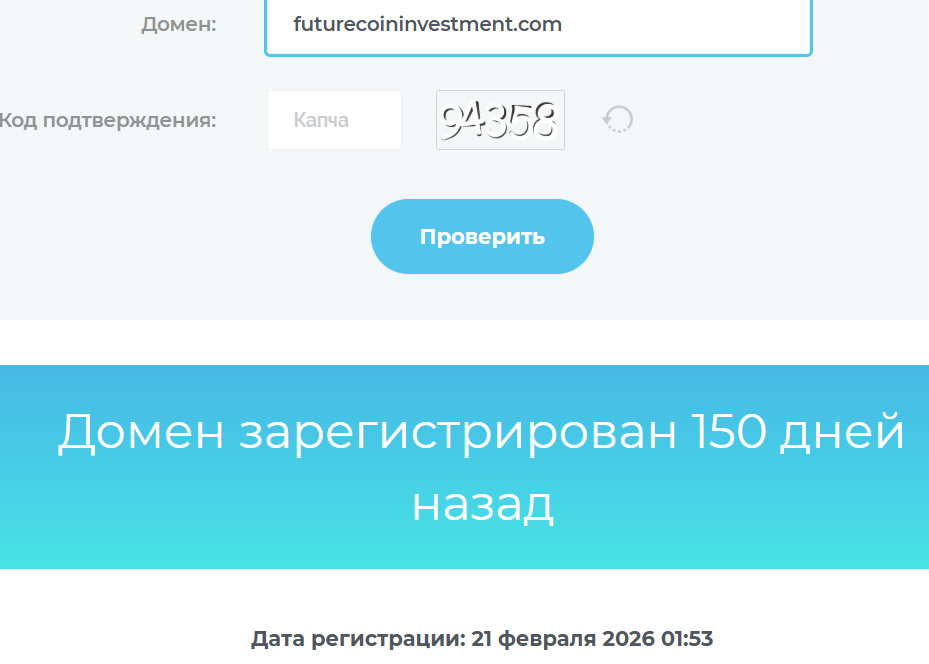This screenshot has width=929, height=664.
Task: Focus the Капча input field
Action: click(x=334, y=120)
